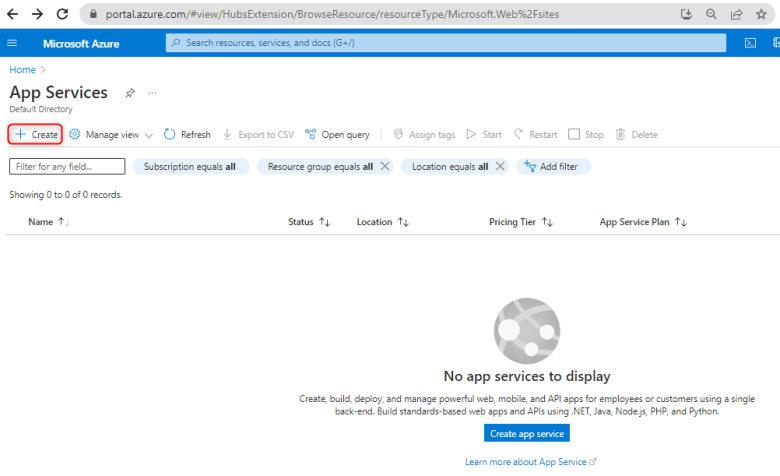Screen dimensions: 780x476
Task: Go to Home breadcrumb
Action: pyautogui.click(x=22, y=70)
